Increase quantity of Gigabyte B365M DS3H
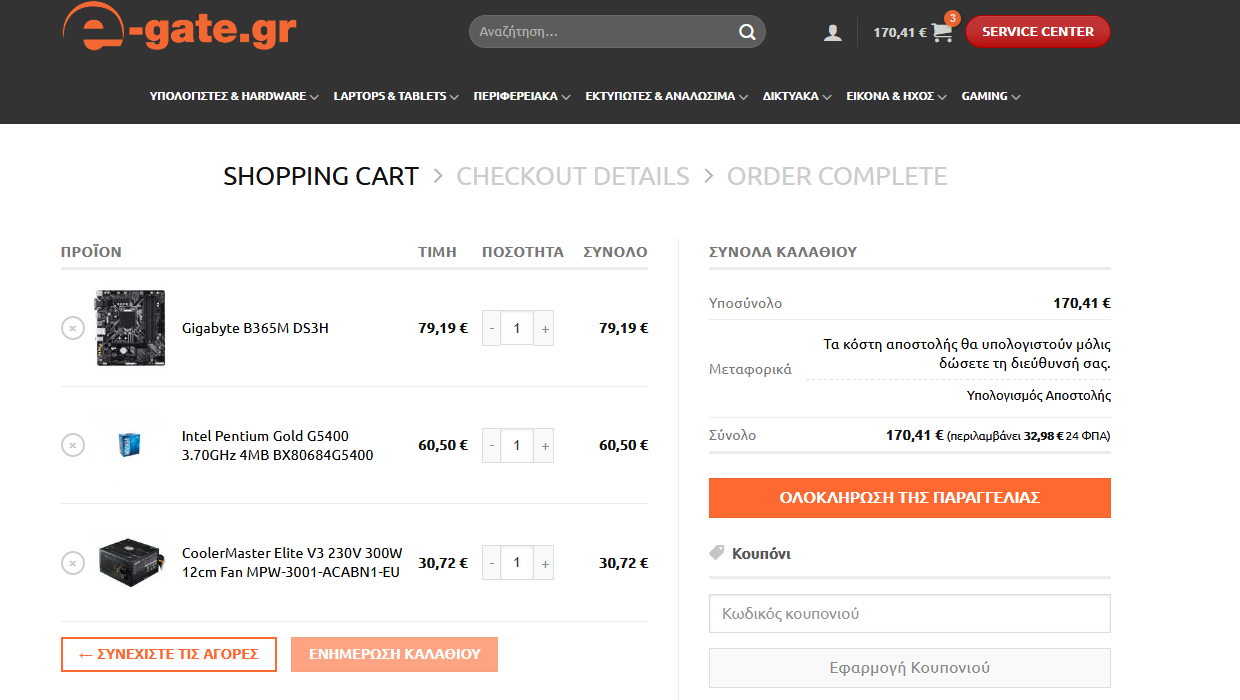This screenshot has width=1240, height=700. [544, 328]
